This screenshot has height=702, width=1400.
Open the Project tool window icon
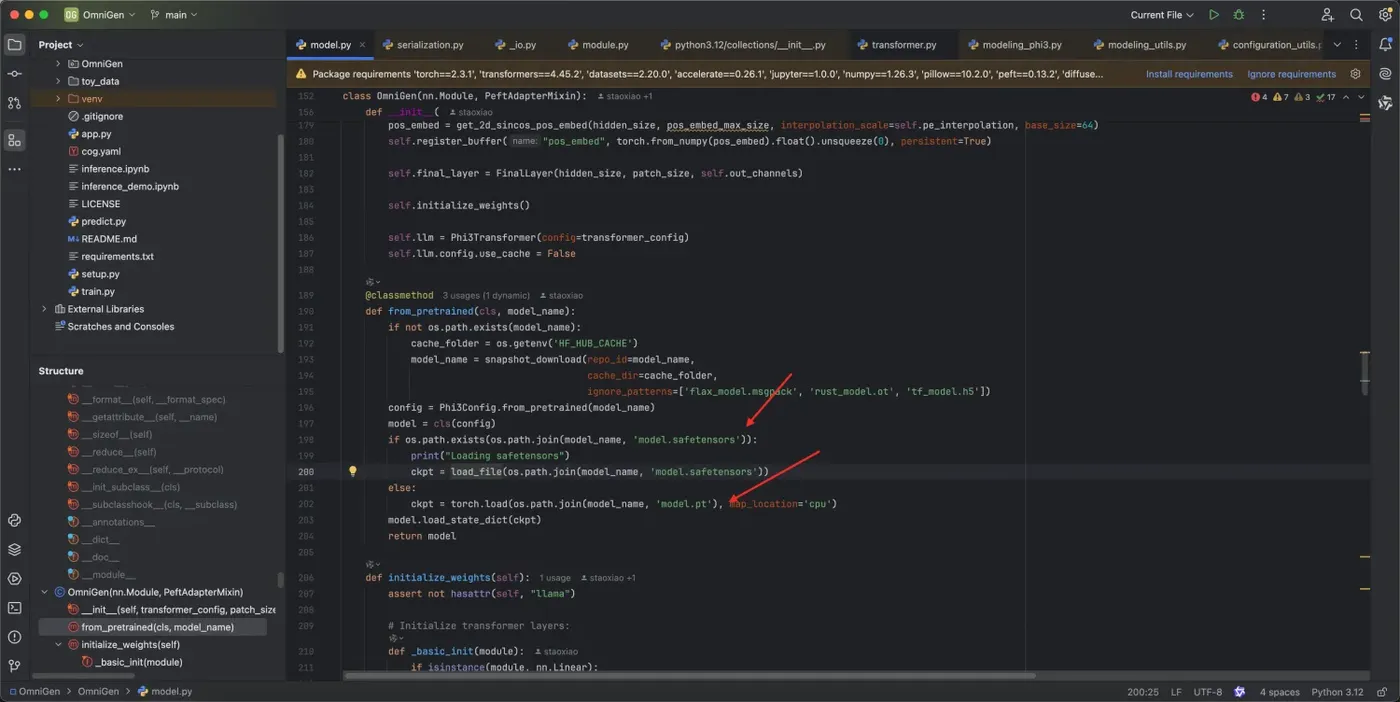pos(14,45)
